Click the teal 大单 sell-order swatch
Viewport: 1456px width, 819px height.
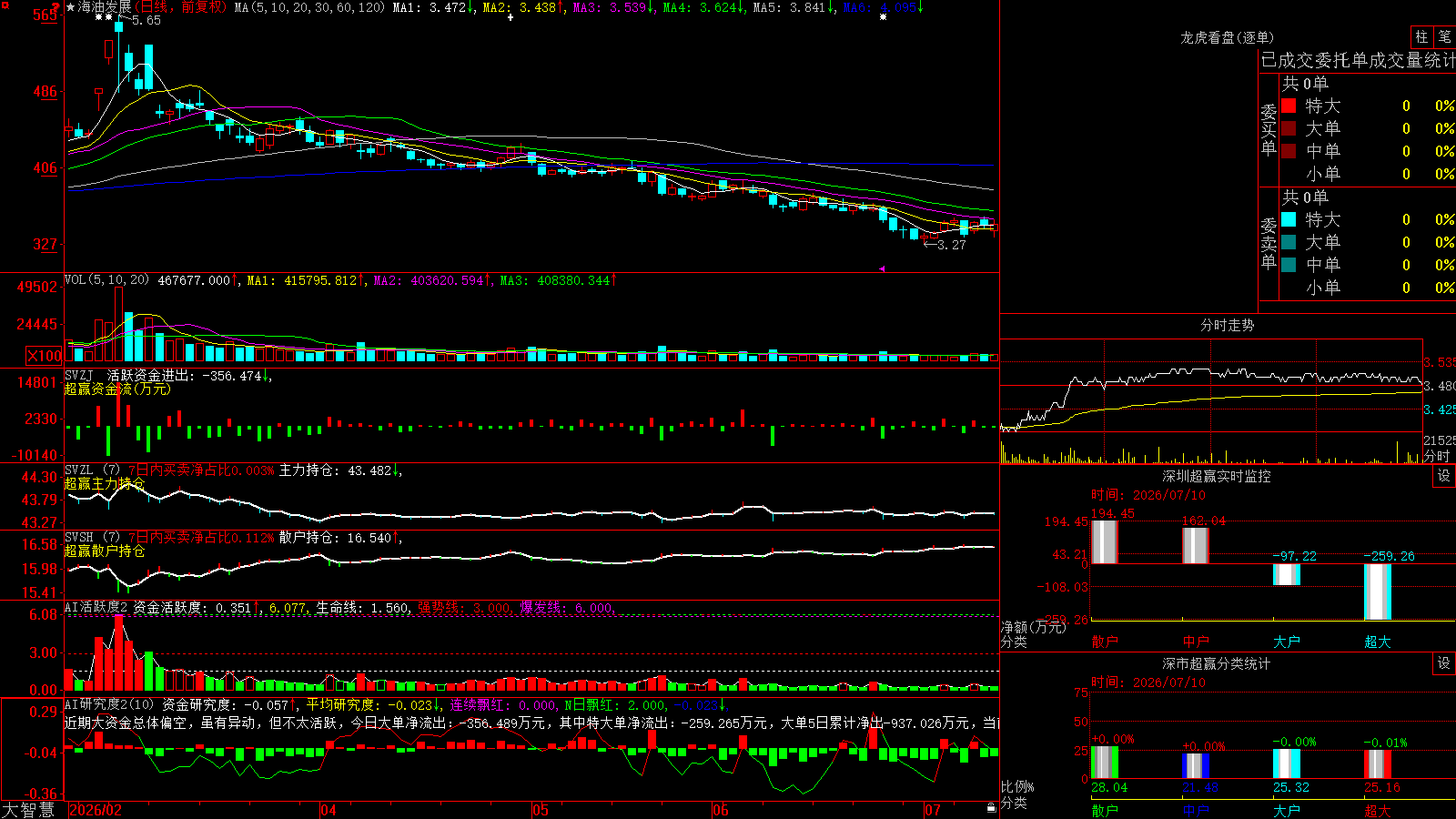pyautogui.click(x=1289, y=242)
